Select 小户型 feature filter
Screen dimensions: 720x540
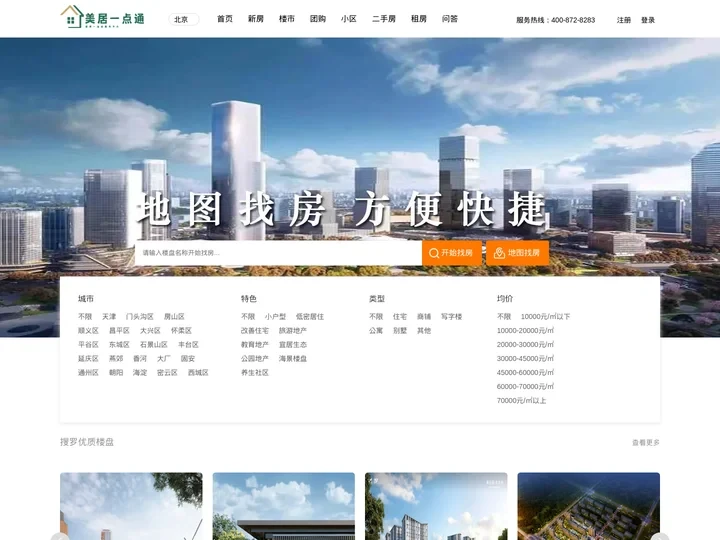pyautogui.click(x=276, y=316)
